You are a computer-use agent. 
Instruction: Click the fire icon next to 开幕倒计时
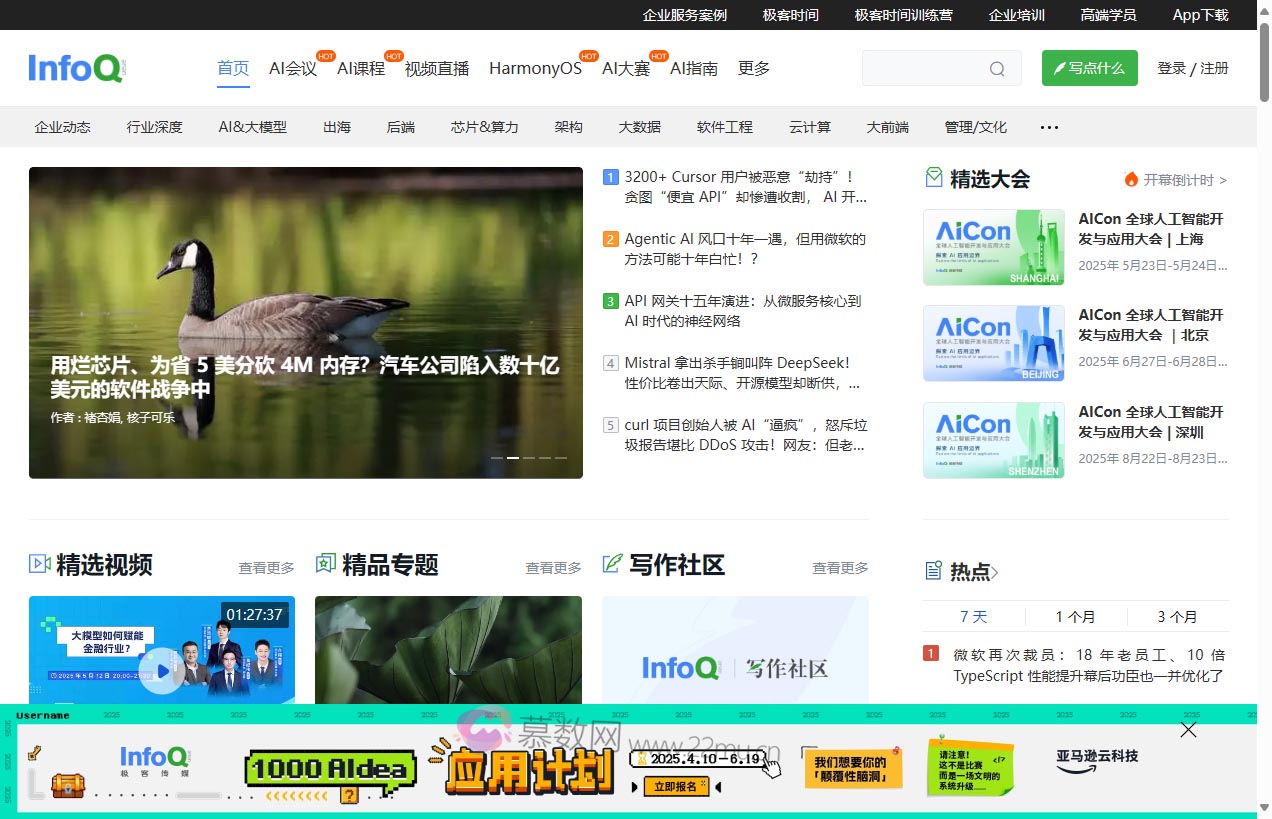(x=1131, y=180)
